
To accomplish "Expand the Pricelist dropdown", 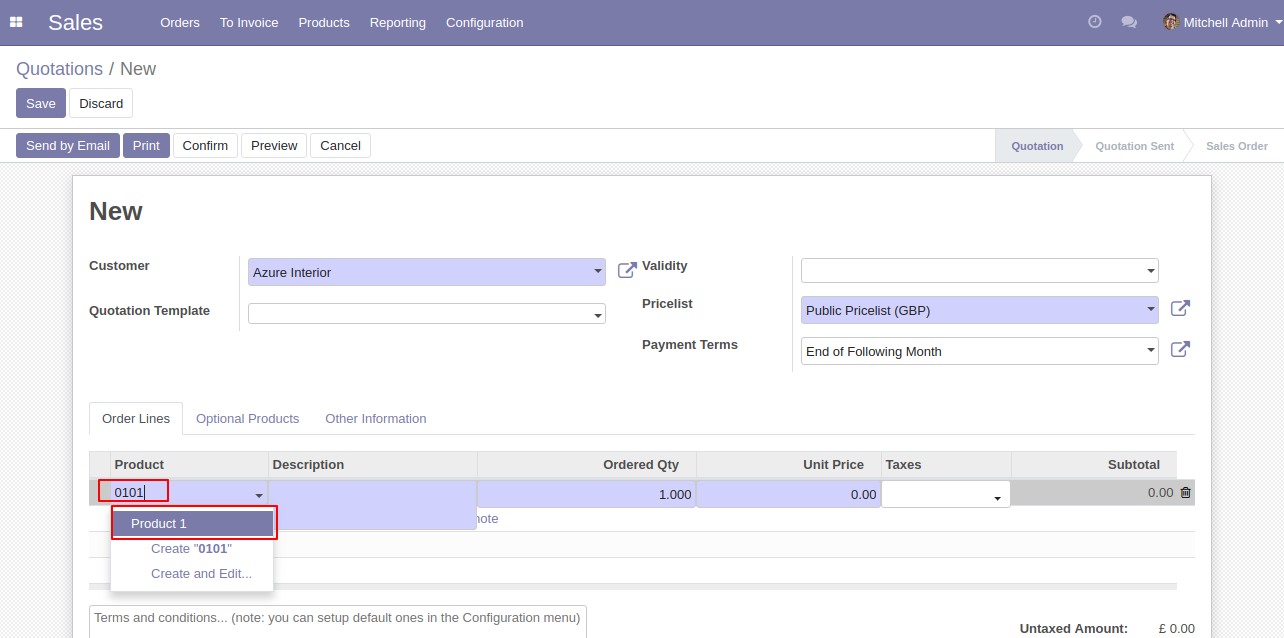I will tap(1151, 310).
